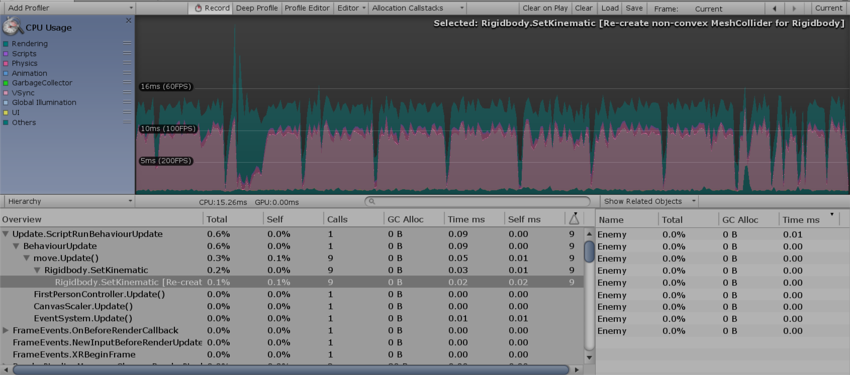
Task: Sort hierarchy by the Time ms column
Action: click(x=474, y=219)
